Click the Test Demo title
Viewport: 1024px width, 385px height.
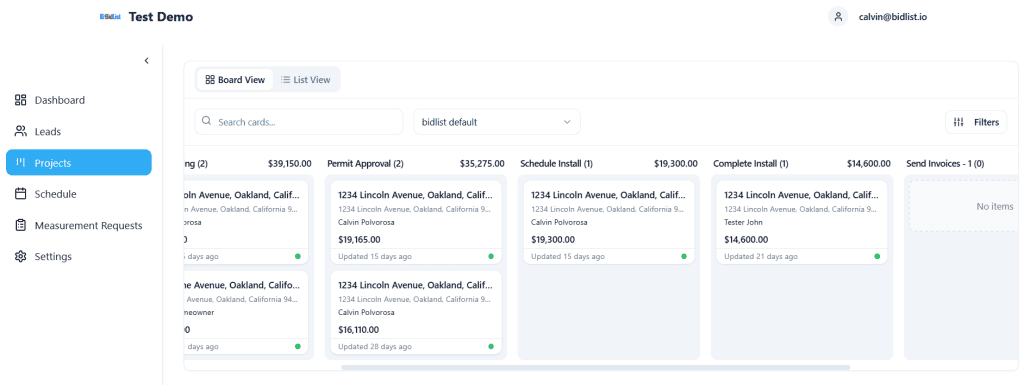pyautogui.click(x=161, y=17)
